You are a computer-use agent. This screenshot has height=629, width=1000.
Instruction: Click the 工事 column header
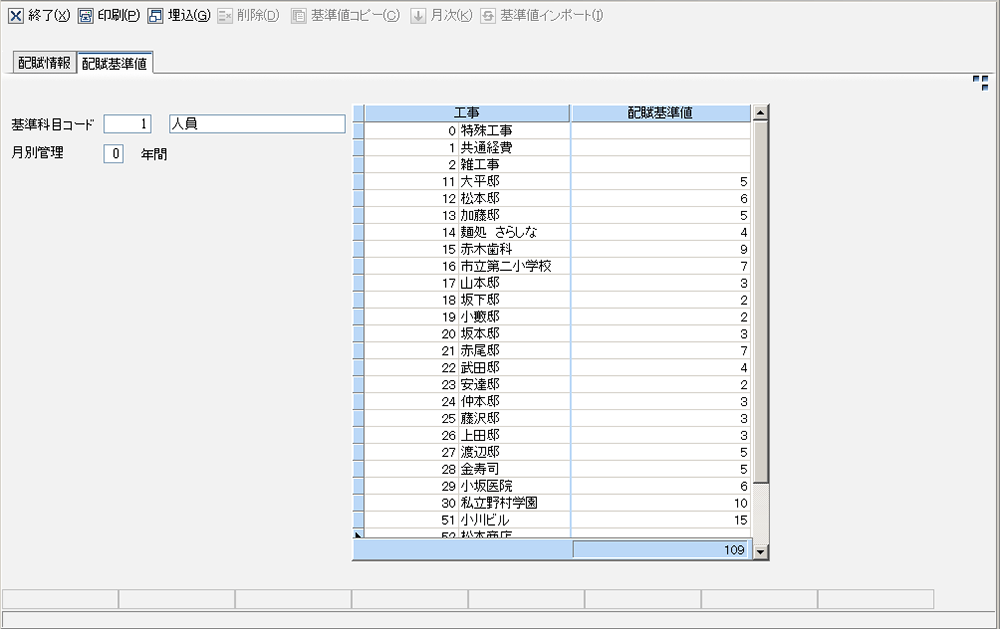[x=466, y=113]
